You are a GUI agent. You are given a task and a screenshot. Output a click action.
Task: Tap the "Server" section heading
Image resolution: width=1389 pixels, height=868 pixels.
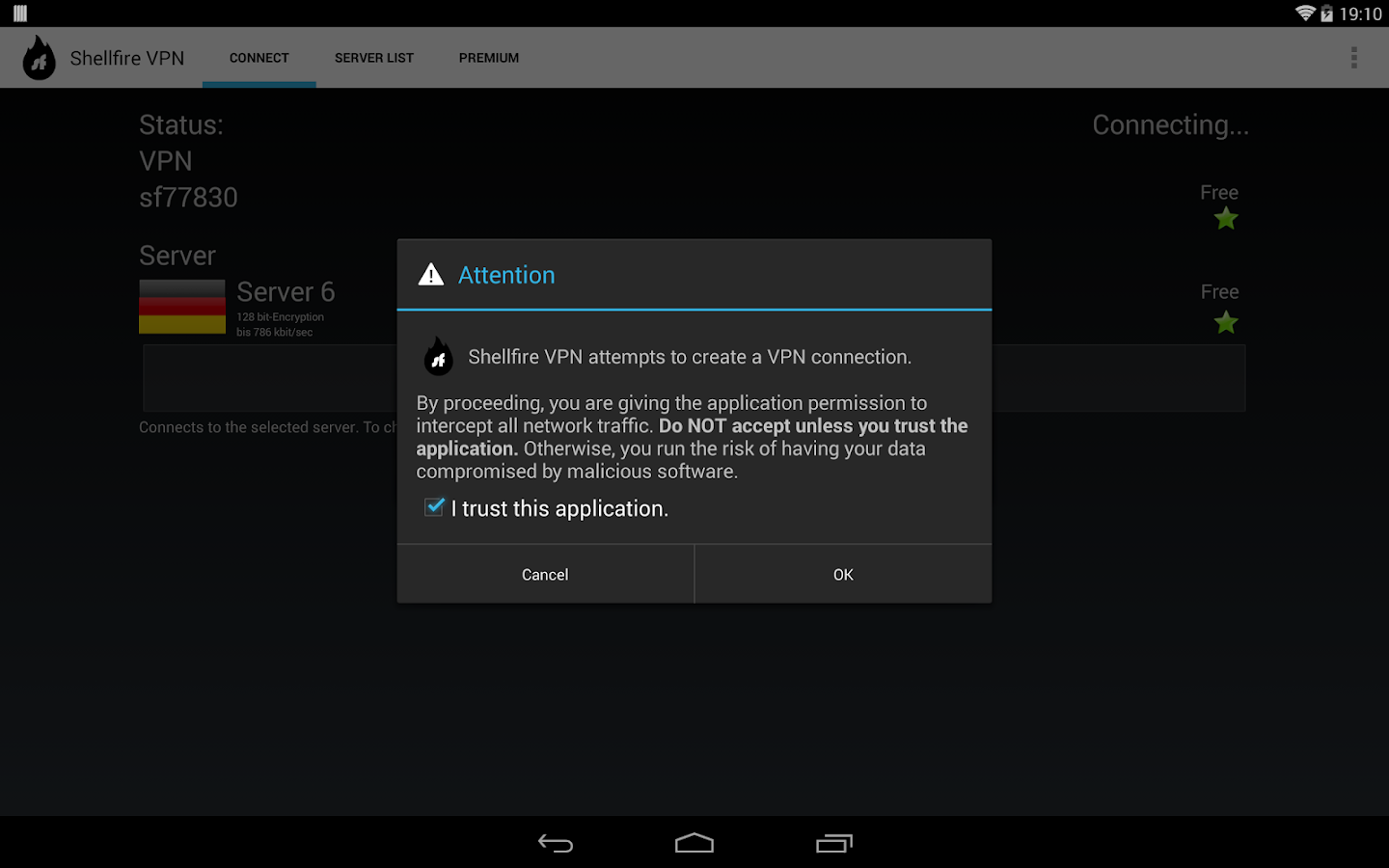coord(177,256)
